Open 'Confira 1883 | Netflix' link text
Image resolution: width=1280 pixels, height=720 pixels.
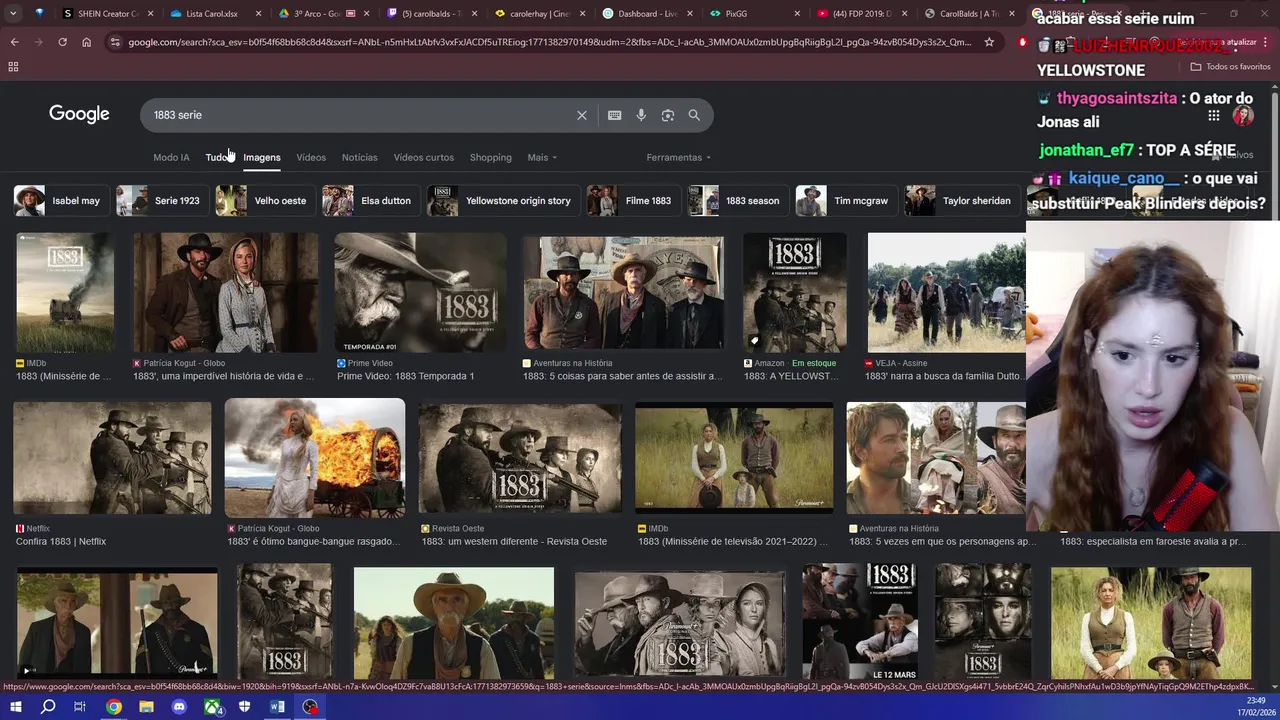(61, 542)
